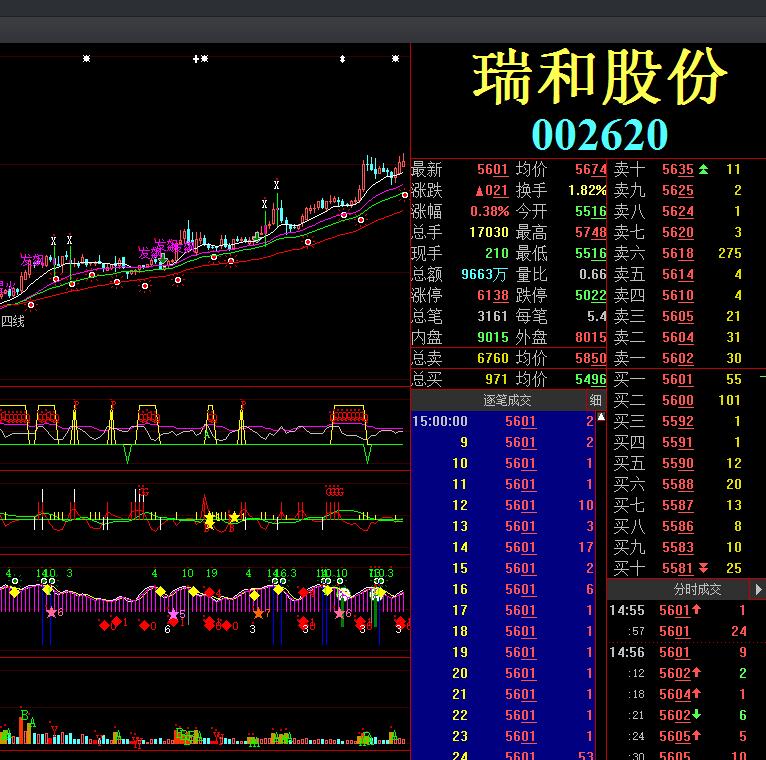Viewport: 766px width, 760px height.
Task: Click 卖六 price 5618
Action: 678,253
